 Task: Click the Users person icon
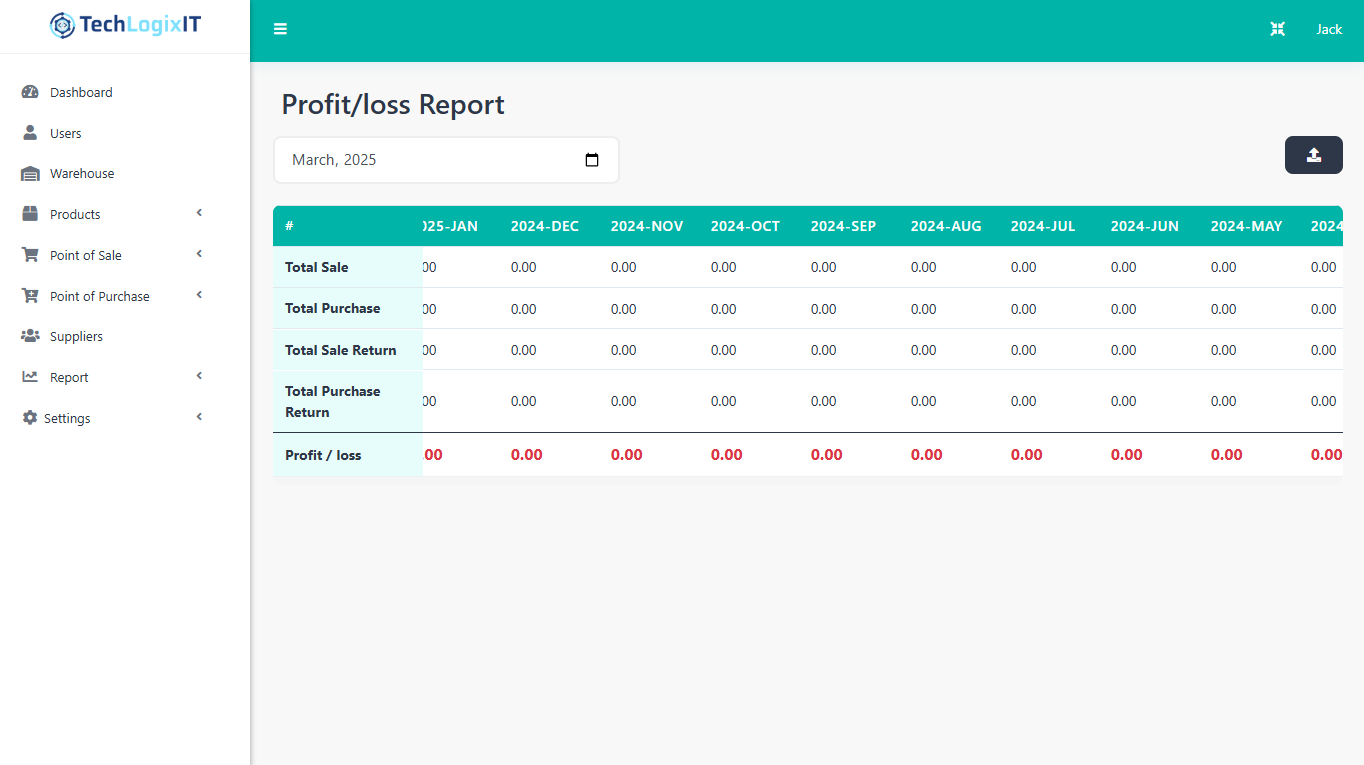pos(30,133)
